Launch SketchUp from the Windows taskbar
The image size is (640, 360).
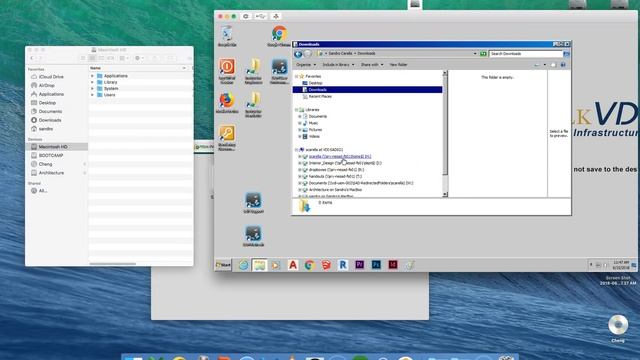pos(326,265)
